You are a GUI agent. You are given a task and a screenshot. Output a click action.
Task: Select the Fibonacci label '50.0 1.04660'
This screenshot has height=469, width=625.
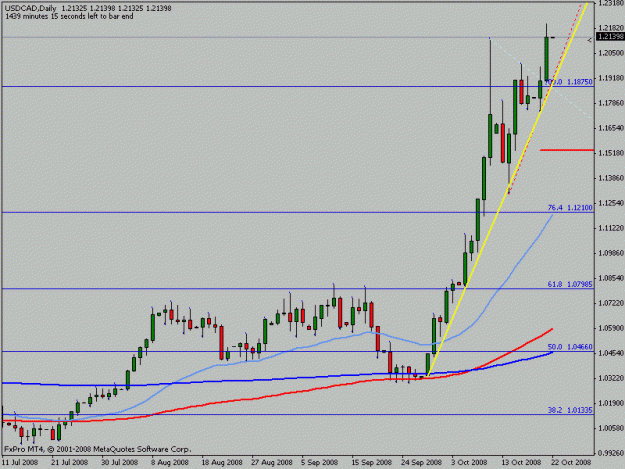(x=570, y=347)
